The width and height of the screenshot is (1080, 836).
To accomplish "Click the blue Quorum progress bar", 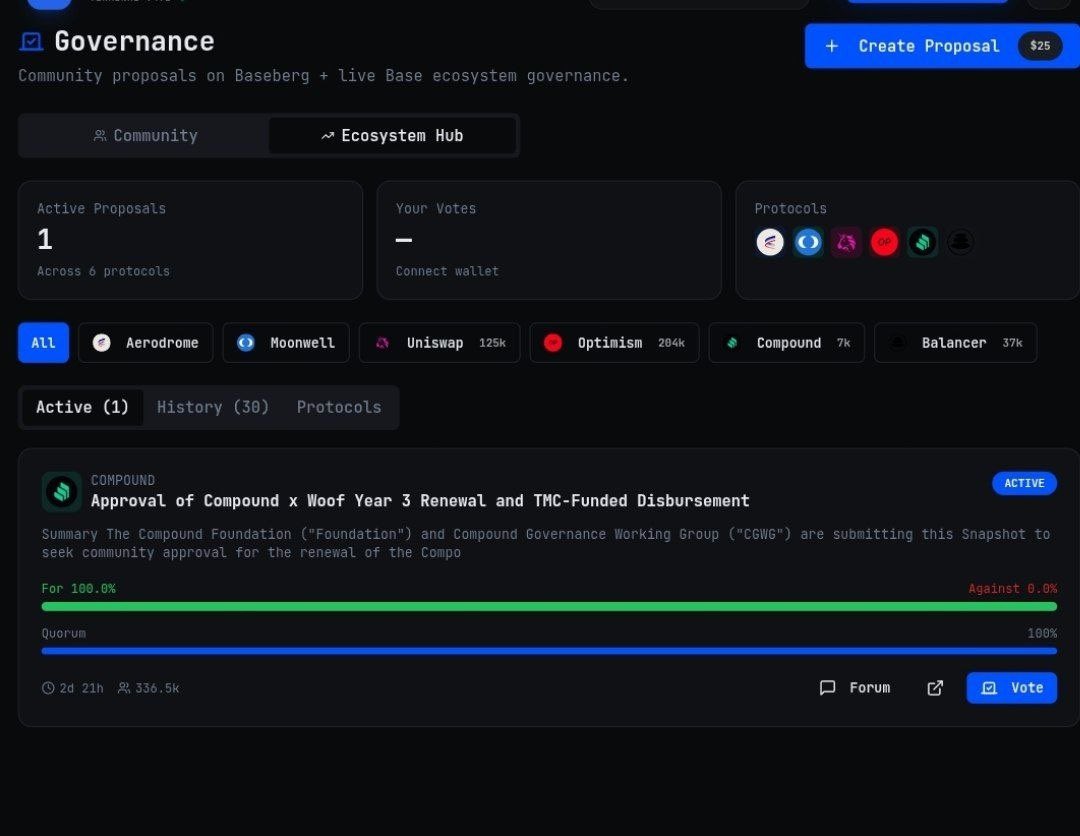I will pos(549,651).
